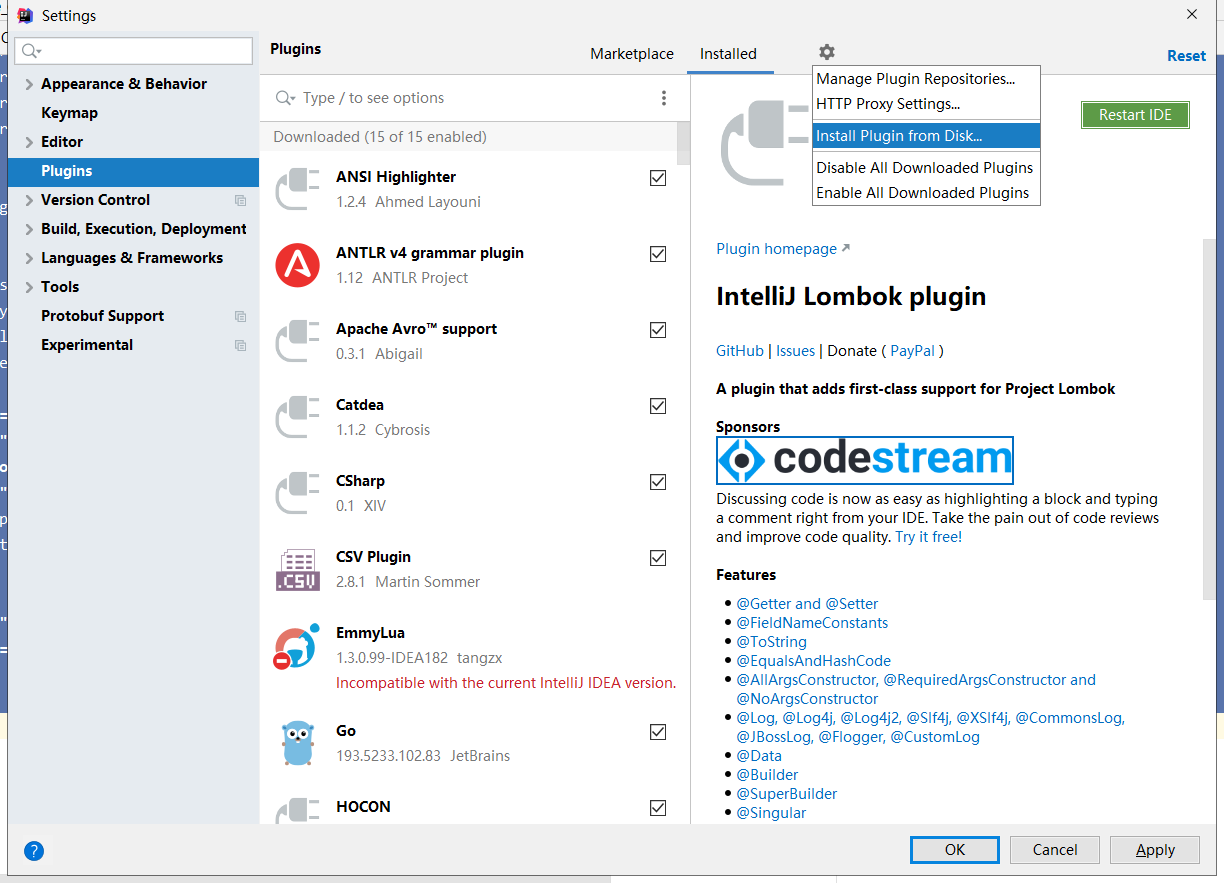Choose HTTP Proxy Settings menu item

click(926, 104)
